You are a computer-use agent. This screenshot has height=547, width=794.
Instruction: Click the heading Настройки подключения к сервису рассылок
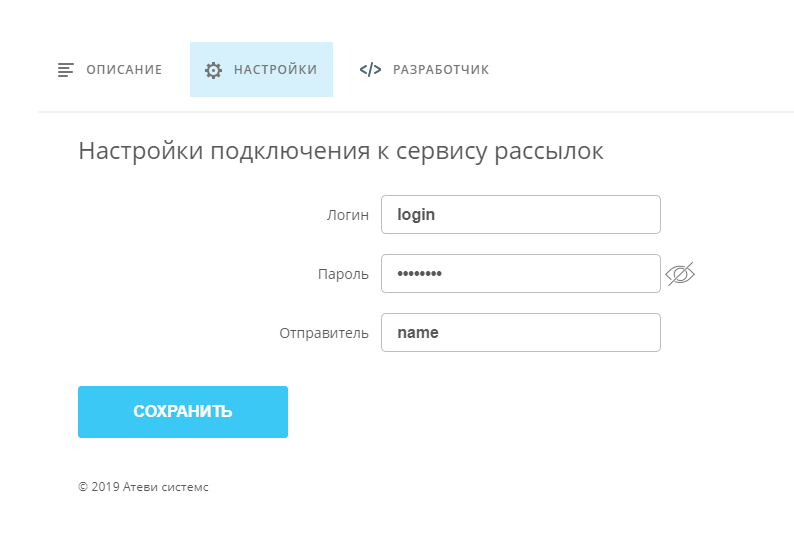point(340,152)
